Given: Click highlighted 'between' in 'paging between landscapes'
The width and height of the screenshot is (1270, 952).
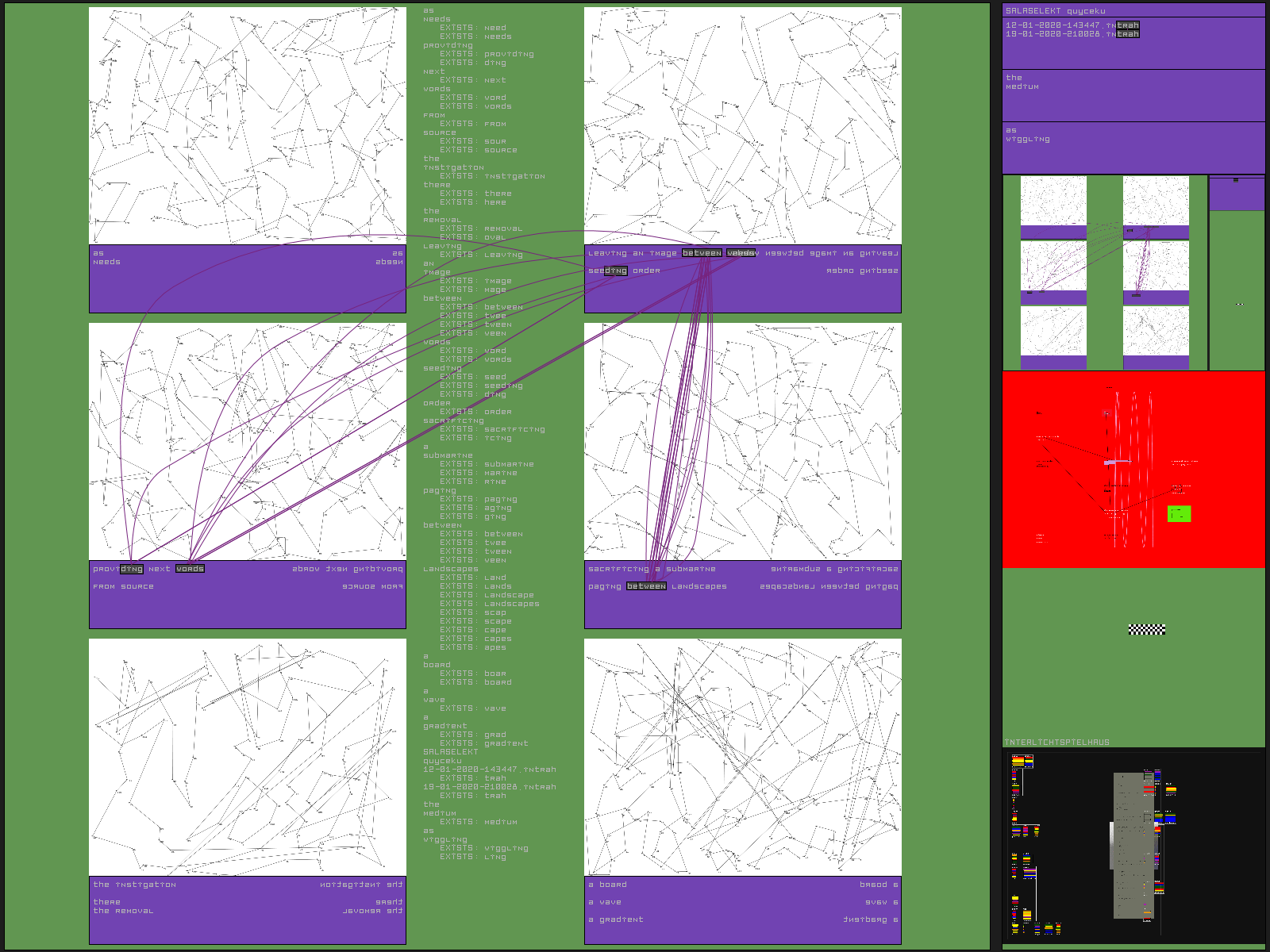Looking at the screenshot, I should click(x=646, y=586).
